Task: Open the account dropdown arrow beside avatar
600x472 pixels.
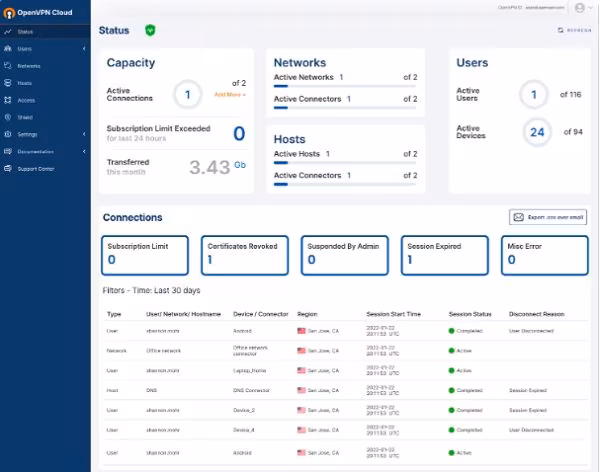Action: click(x=590, y=8)
